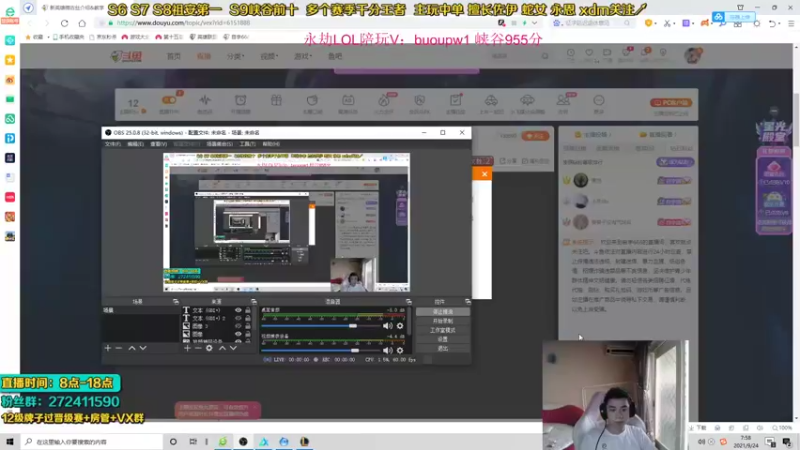800x450 pixels.
Task: Click the Douyu user avatar at top right
Action: coord(693,55)
